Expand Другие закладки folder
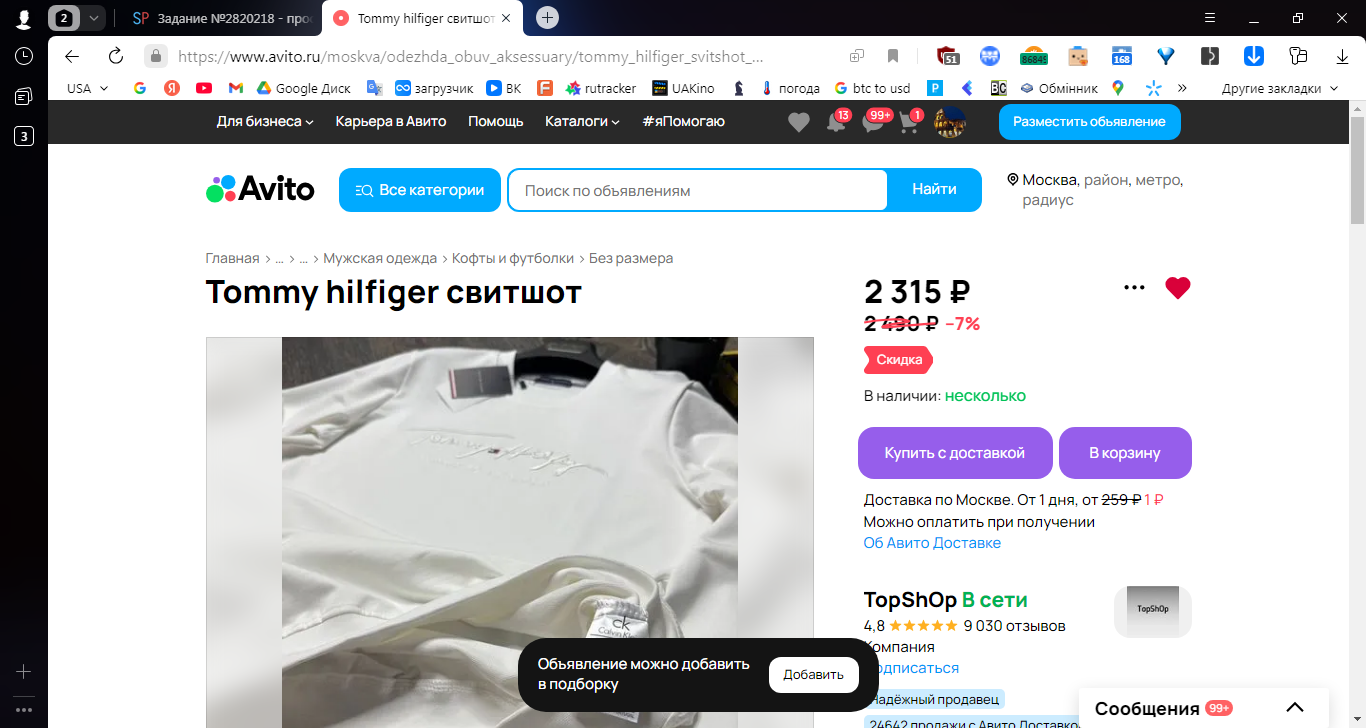1366x728 pixels. click(1279, 88)
